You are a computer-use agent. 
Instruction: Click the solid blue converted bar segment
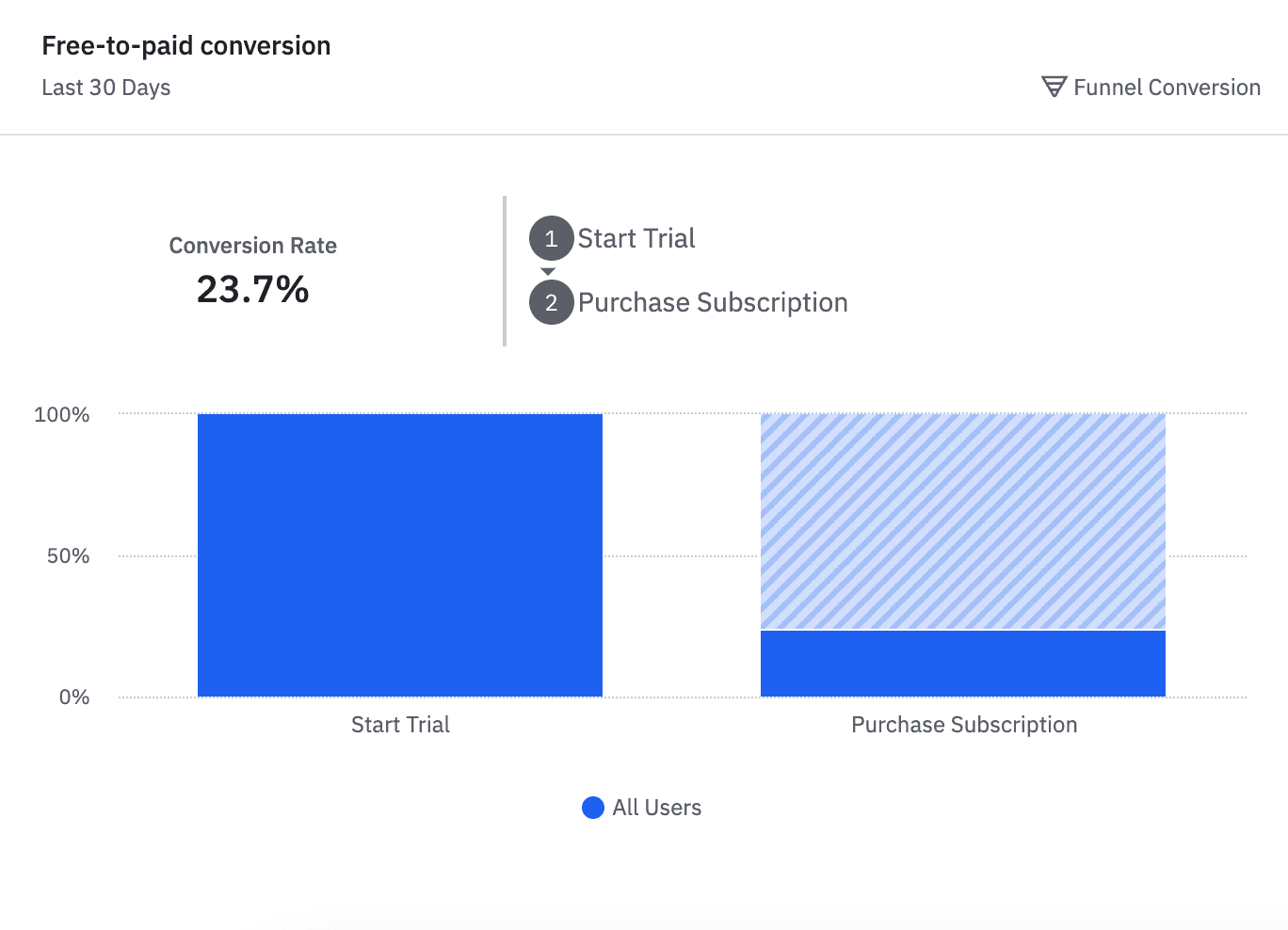click(962, 662)
